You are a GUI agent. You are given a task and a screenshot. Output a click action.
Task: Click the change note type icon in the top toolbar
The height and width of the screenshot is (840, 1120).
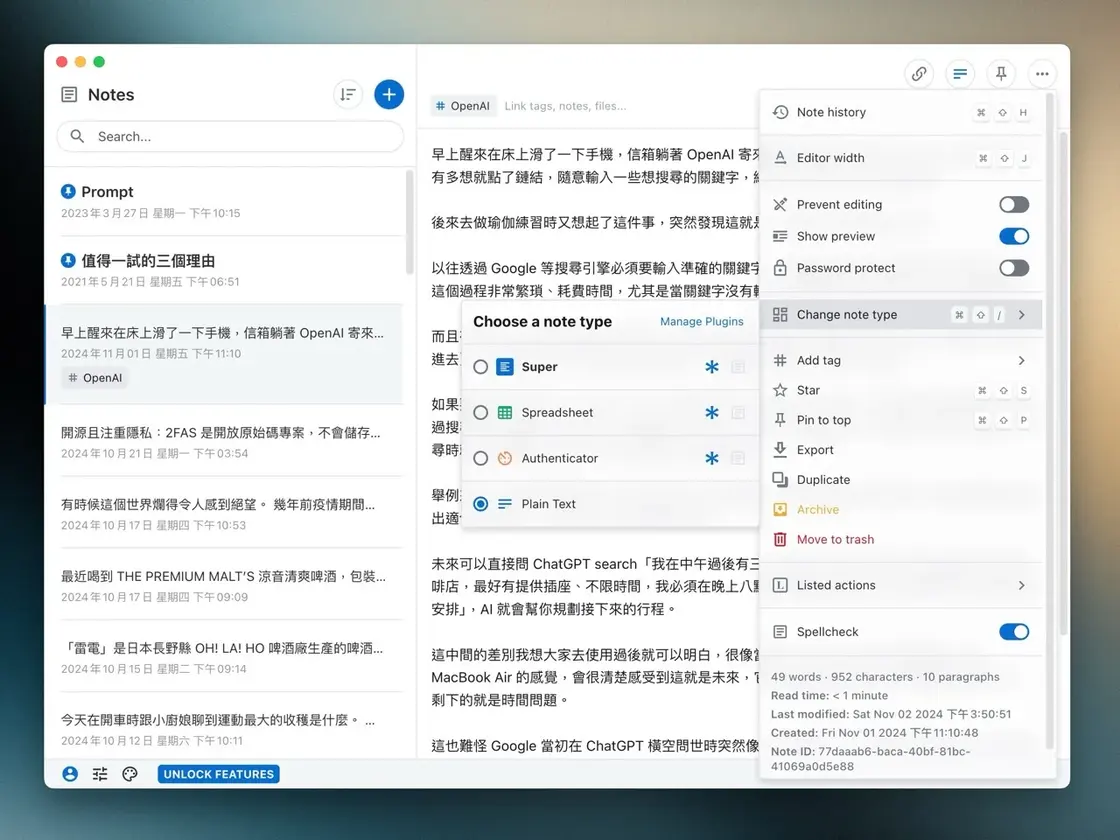(960, 74)
